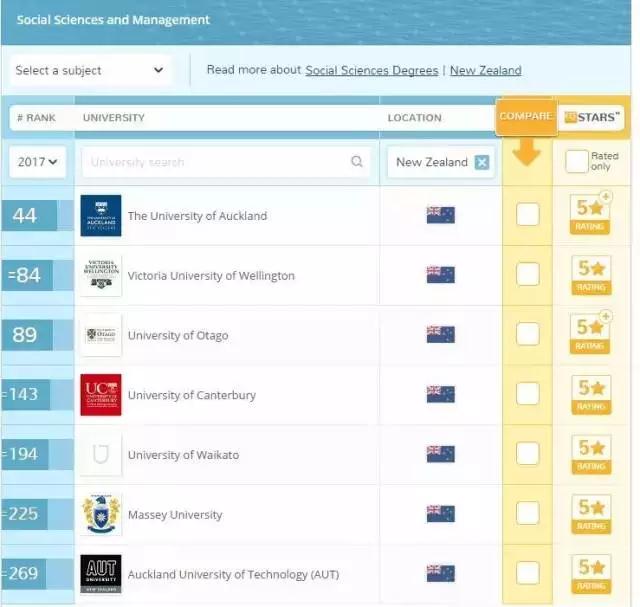The height and width of the screenshot is (607, 640).
Task: Enable the Rated only checkbox
Action: coord(576,162)
